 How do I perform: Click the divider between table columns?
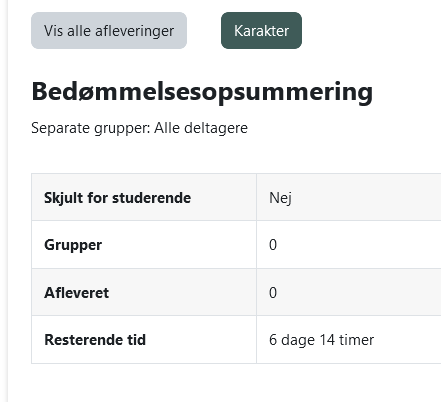(x=256, y=268)
